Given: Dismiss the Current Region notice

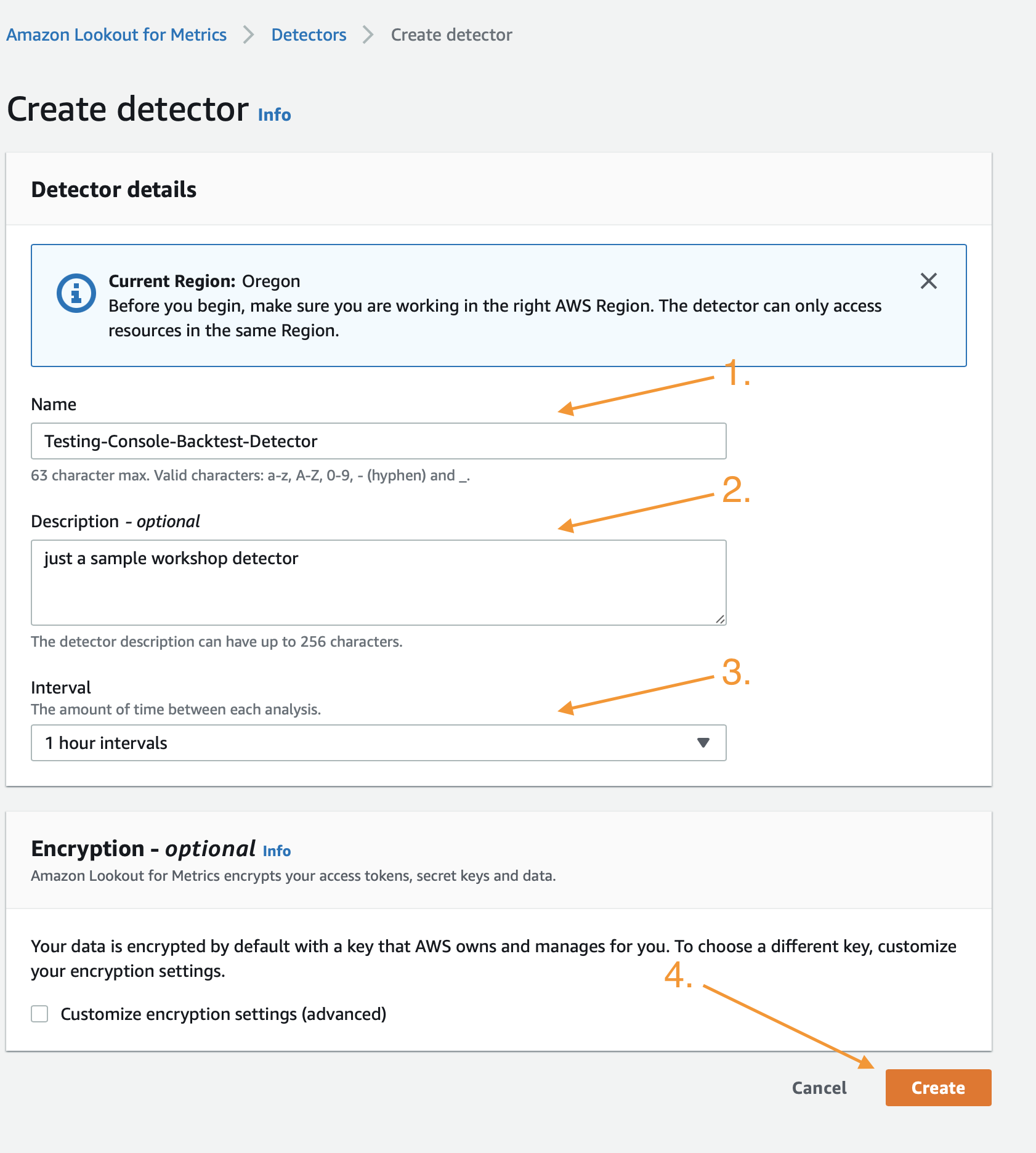Looking at the screenshot, I should 928,281.
